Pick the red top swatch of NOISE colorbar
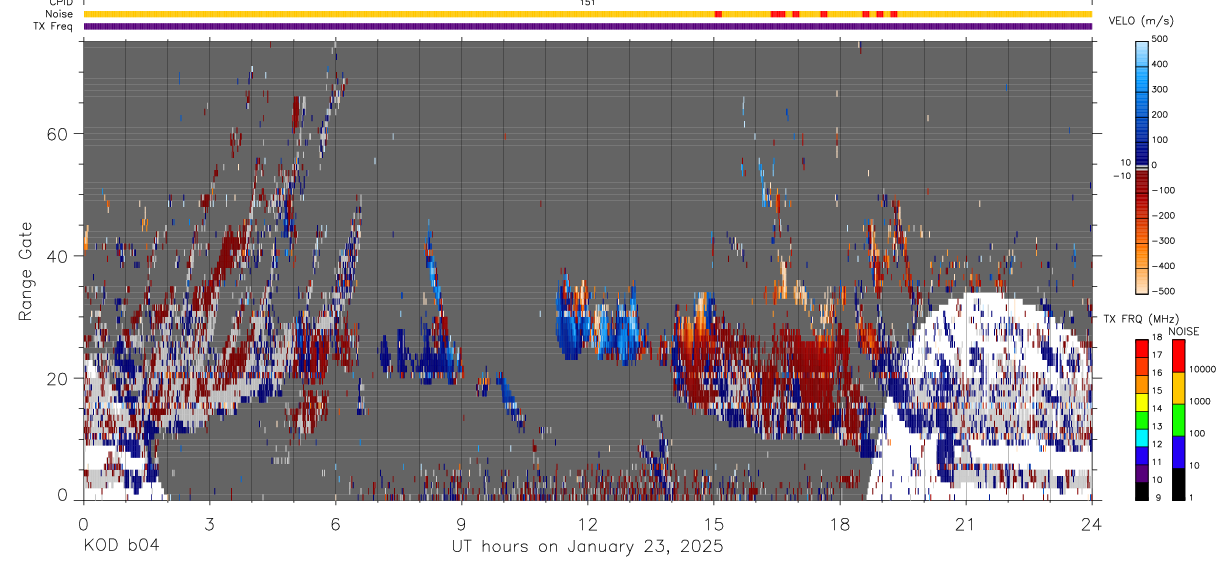The width and height of the screenshot is (1228, 567). (1178, 356)
